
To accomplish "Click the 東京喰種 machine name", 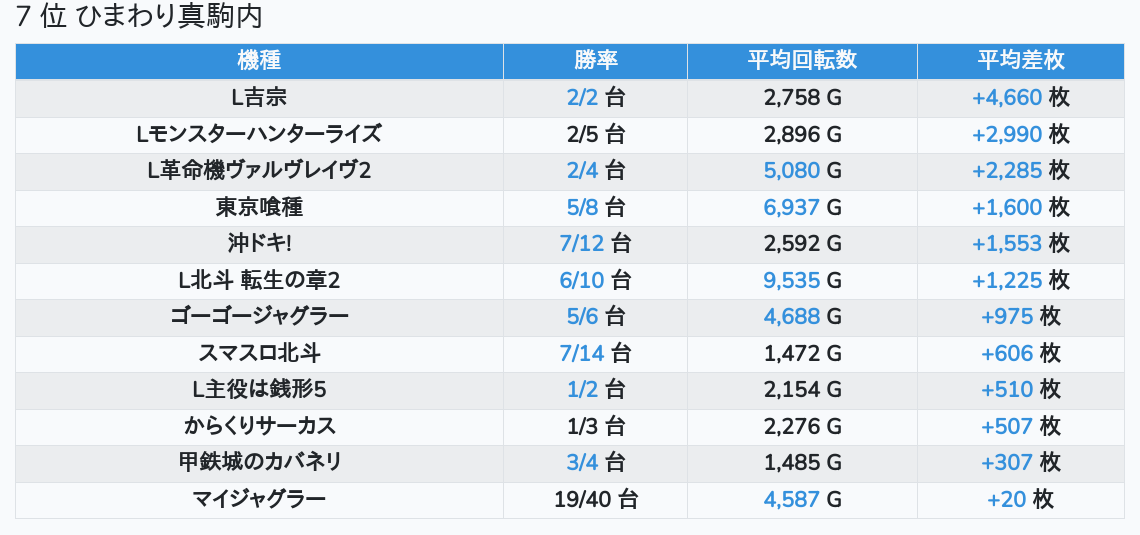I will click(259, 207).
